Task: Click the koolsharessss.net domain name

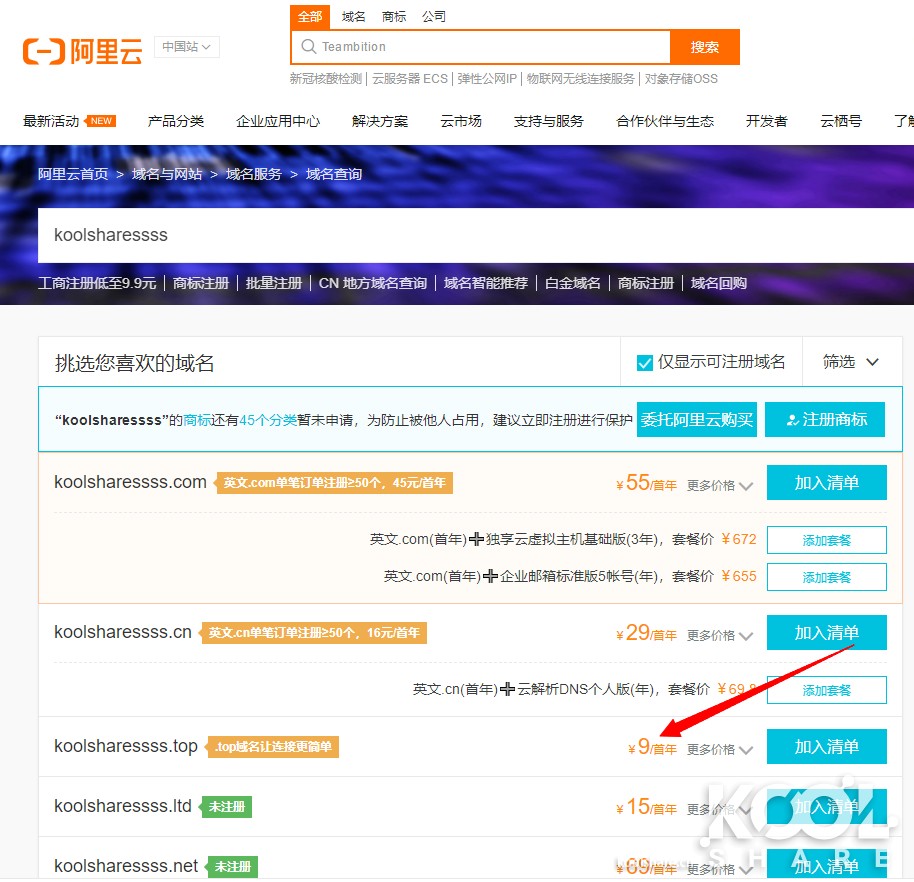Action: coord(126,866)
